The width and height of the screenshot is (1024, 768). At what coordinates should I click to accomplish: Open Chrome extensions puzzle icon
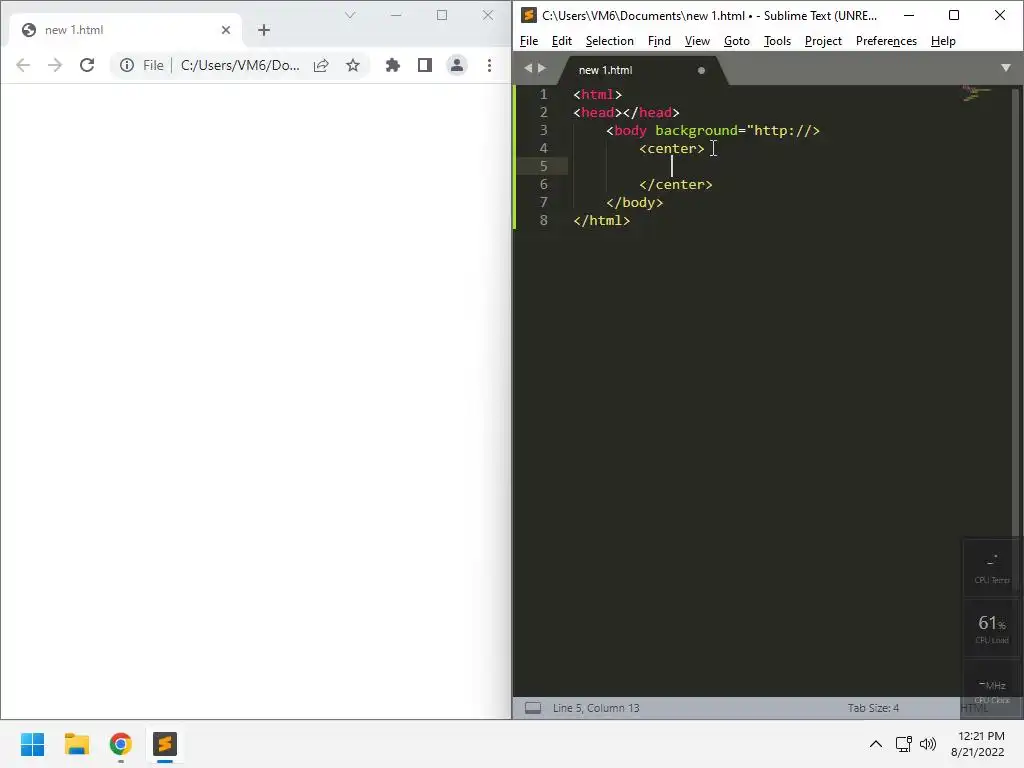pos(392,65)
